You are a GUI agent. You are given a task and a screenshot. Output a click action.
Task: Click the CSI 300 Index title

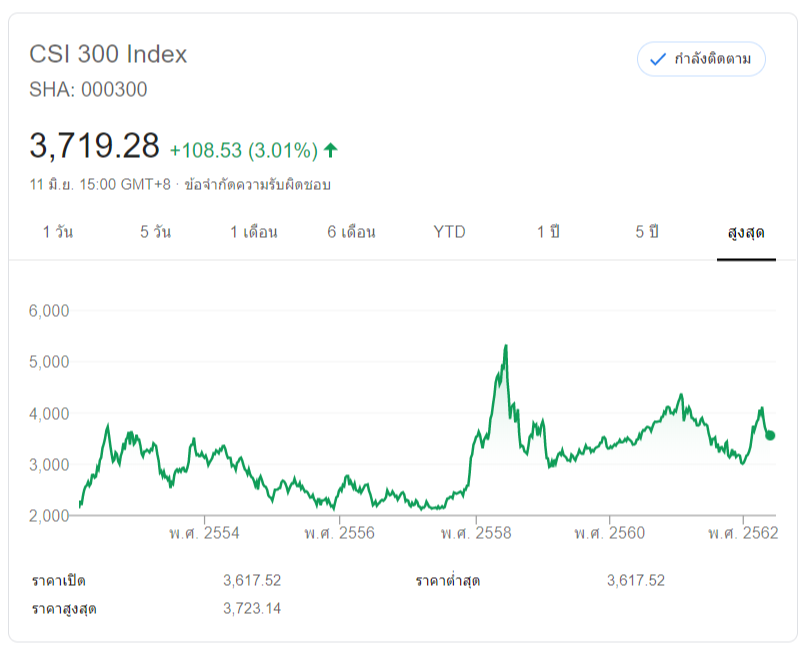[x=108, y=54]
